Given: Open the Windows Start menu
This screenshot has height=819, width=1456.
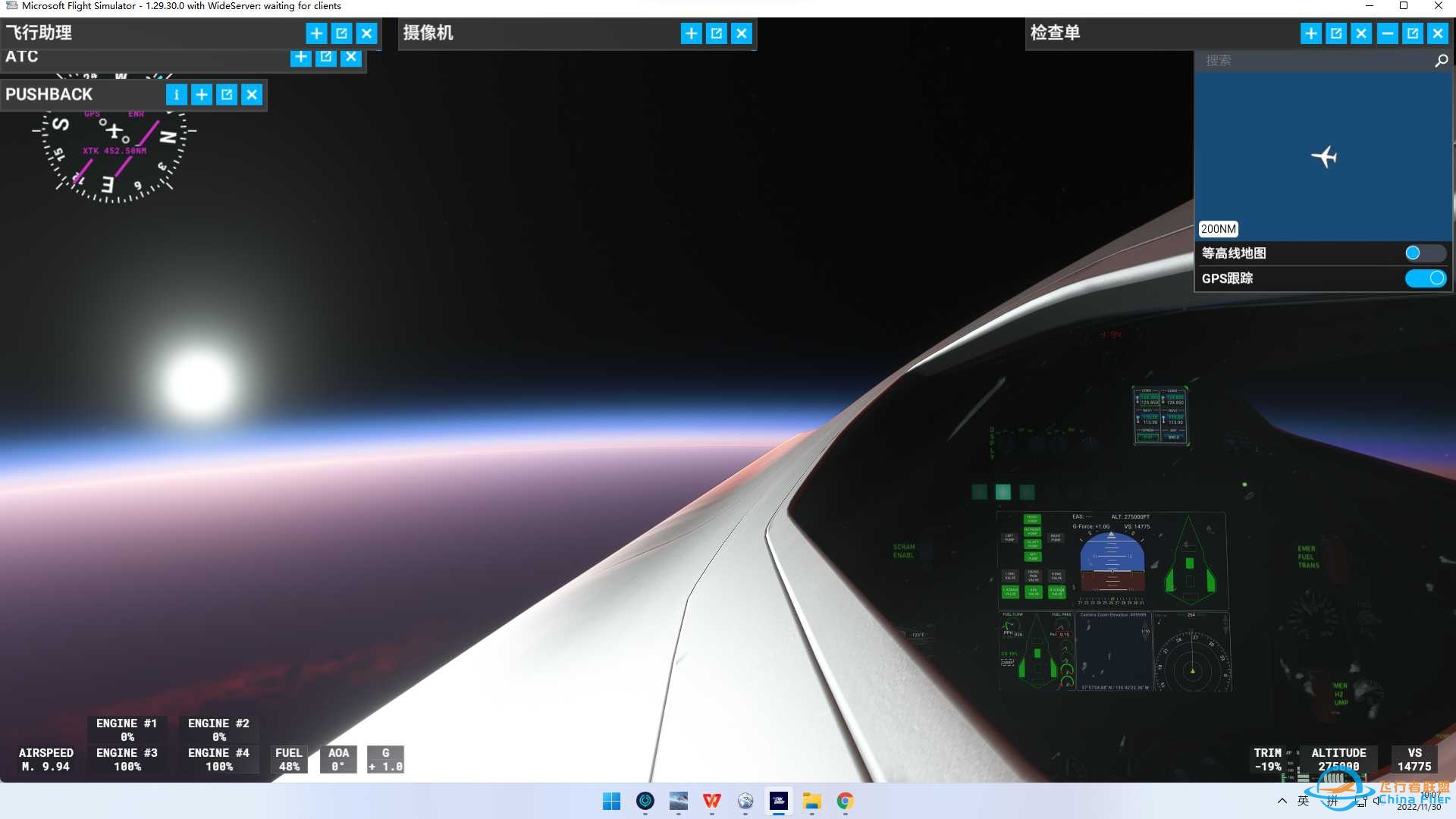Looking at the screenshot, I should 611,801.
